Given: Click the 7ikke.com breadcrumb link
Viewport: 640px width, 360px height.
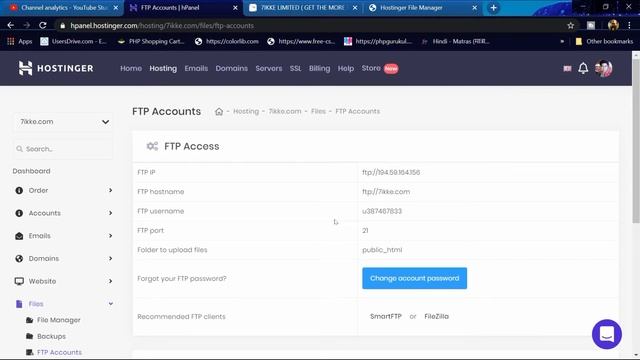Looking at the screenshot, I should coord(285,111).
